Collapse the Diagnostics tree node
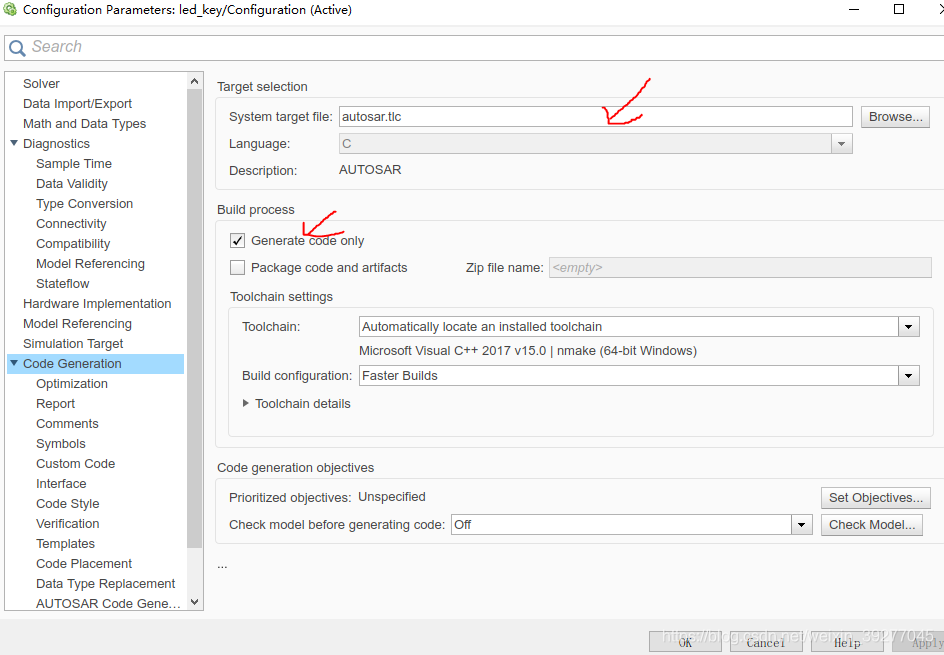Screen dimensions: 944x655 pyautogui.click(x=14, y=143)
